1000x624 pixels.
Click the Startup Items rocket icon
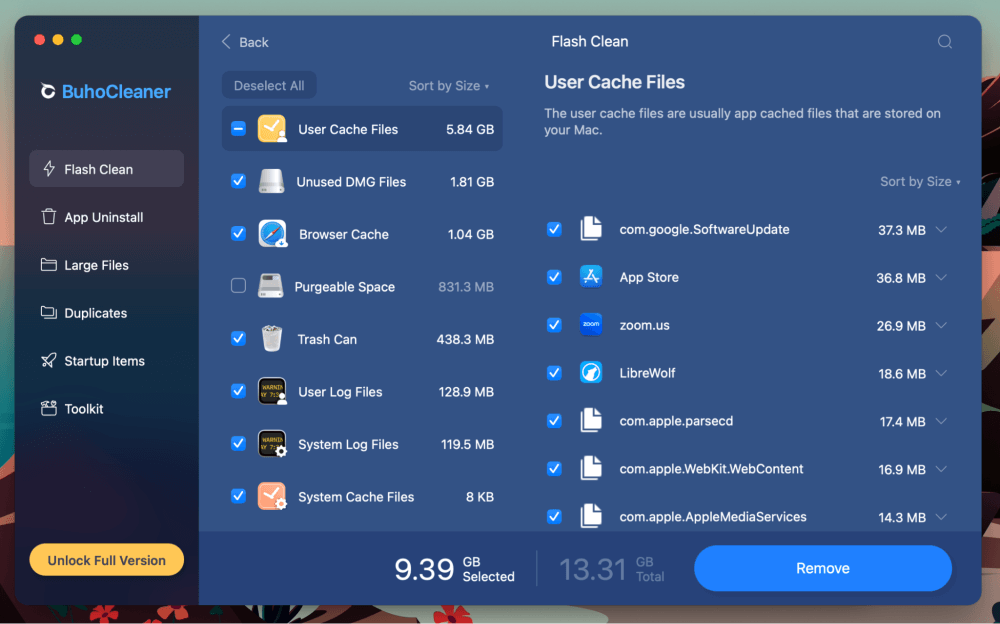tap(48, 360)
